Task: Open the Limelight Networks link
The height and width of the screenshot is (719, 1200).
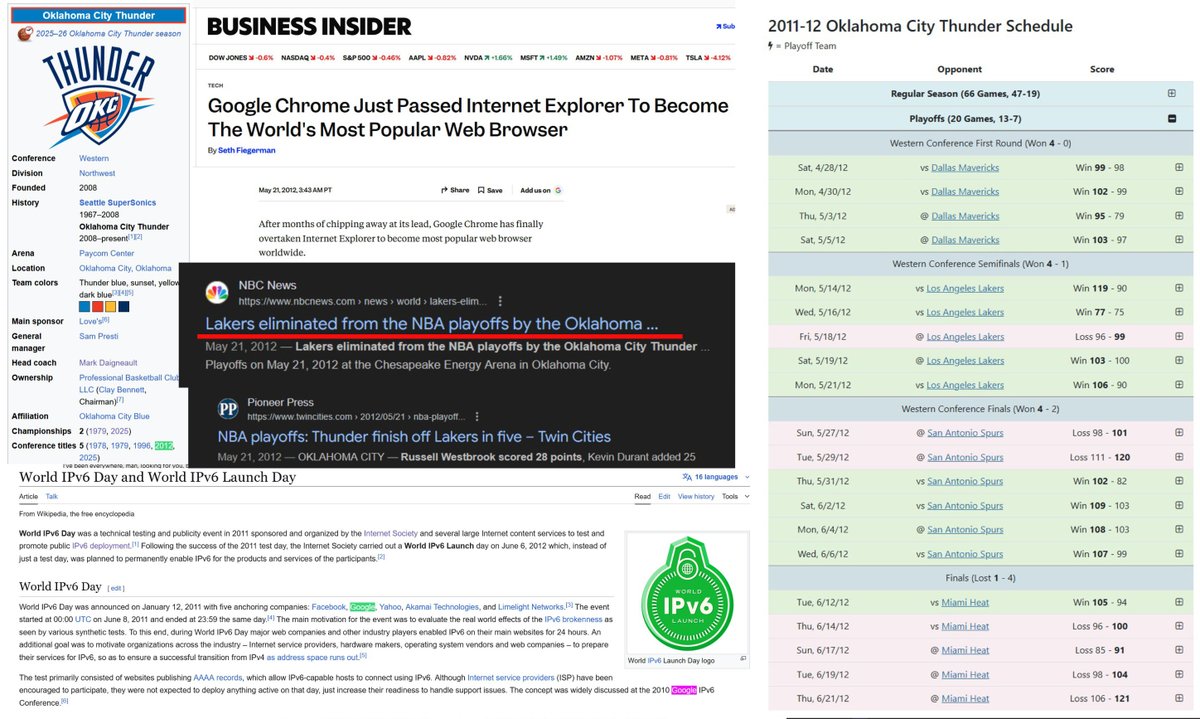Action: pos(531,607)
